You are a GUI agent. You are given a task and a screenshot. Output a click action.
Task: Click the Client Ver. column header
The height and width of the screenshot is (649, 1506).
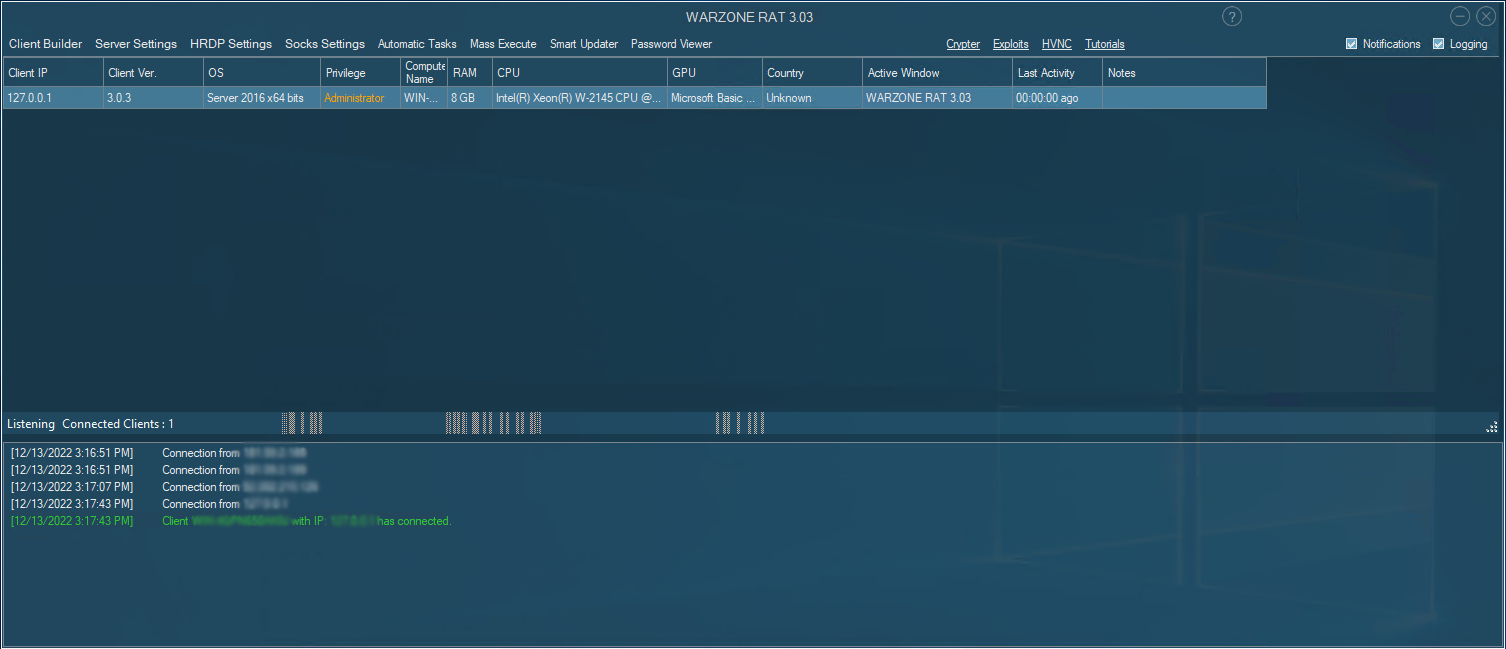click(x=153, y=72)
